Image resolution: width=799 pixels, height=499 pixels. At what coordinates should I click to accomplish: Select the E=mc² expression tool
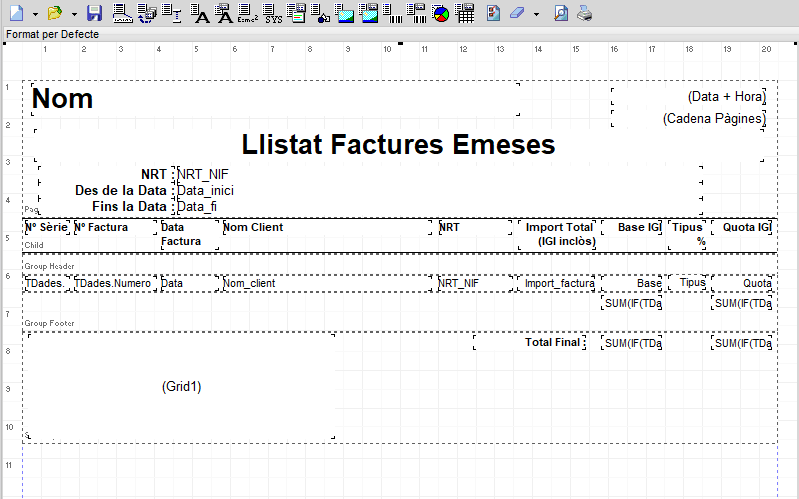[248, 13]
